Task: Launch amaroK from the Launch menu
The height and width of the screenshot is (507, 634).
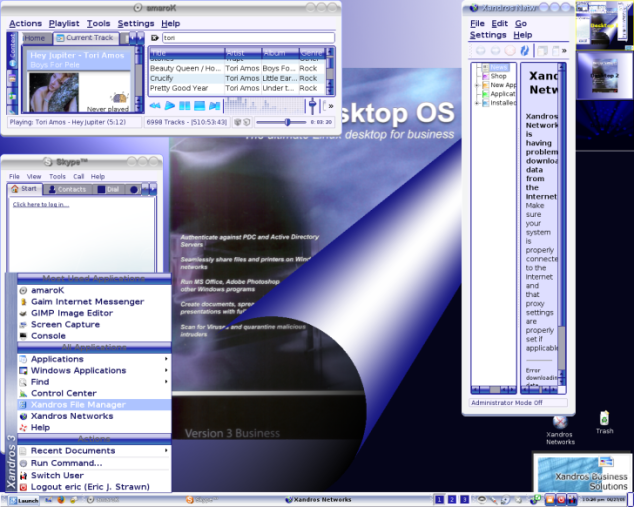Action: 94,290
